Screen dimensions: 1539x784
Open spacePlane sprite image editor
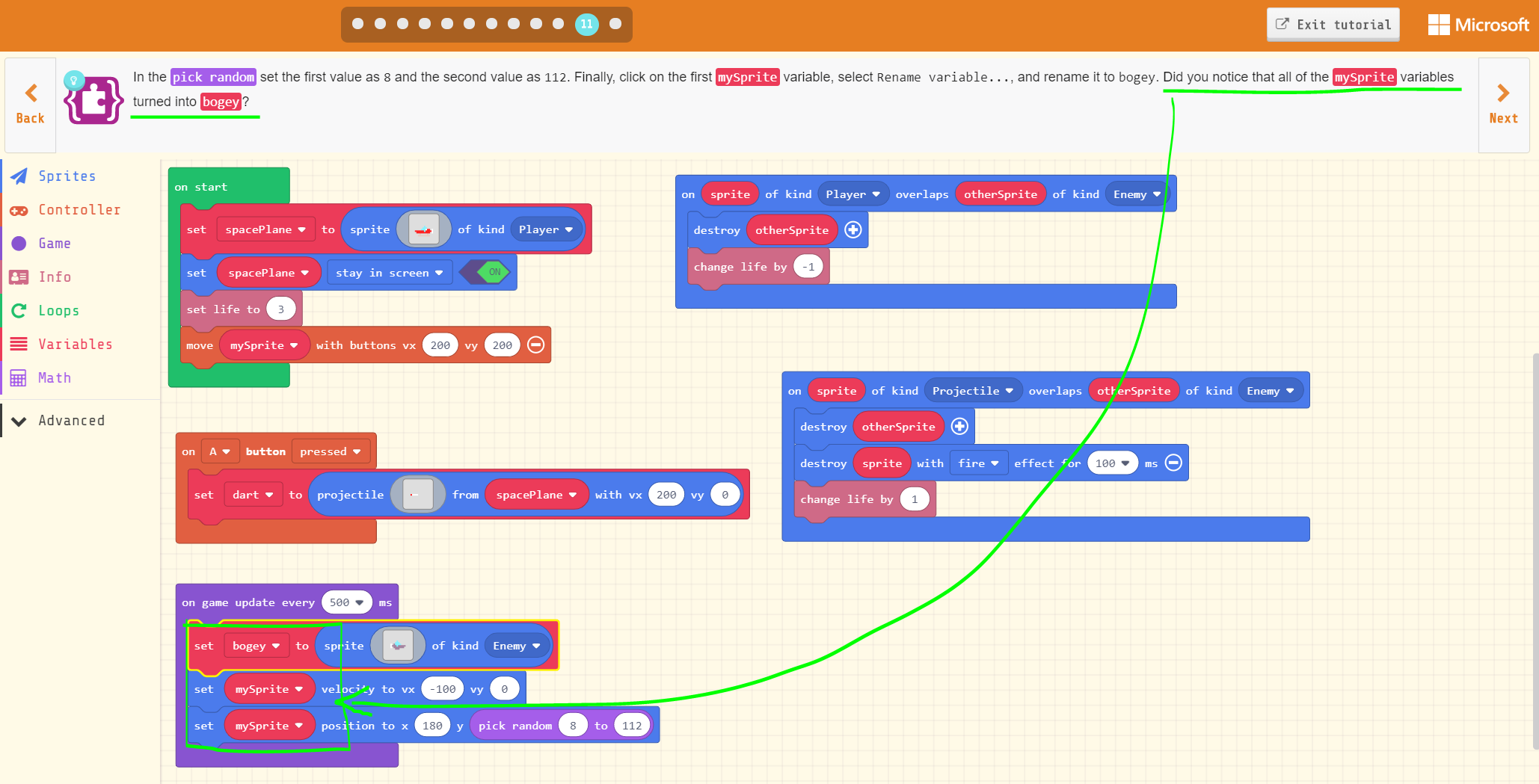[x=423, y=229]
